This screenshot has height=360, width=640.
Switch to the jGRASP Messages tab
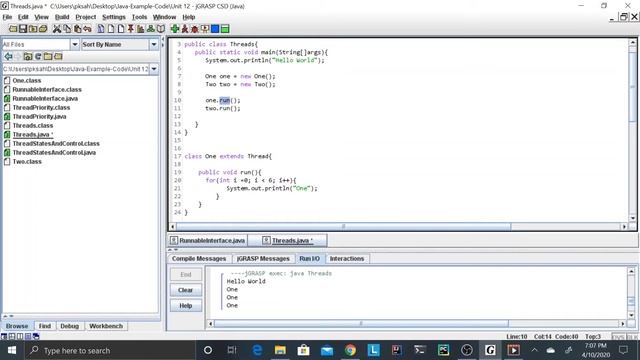point(263,259)
